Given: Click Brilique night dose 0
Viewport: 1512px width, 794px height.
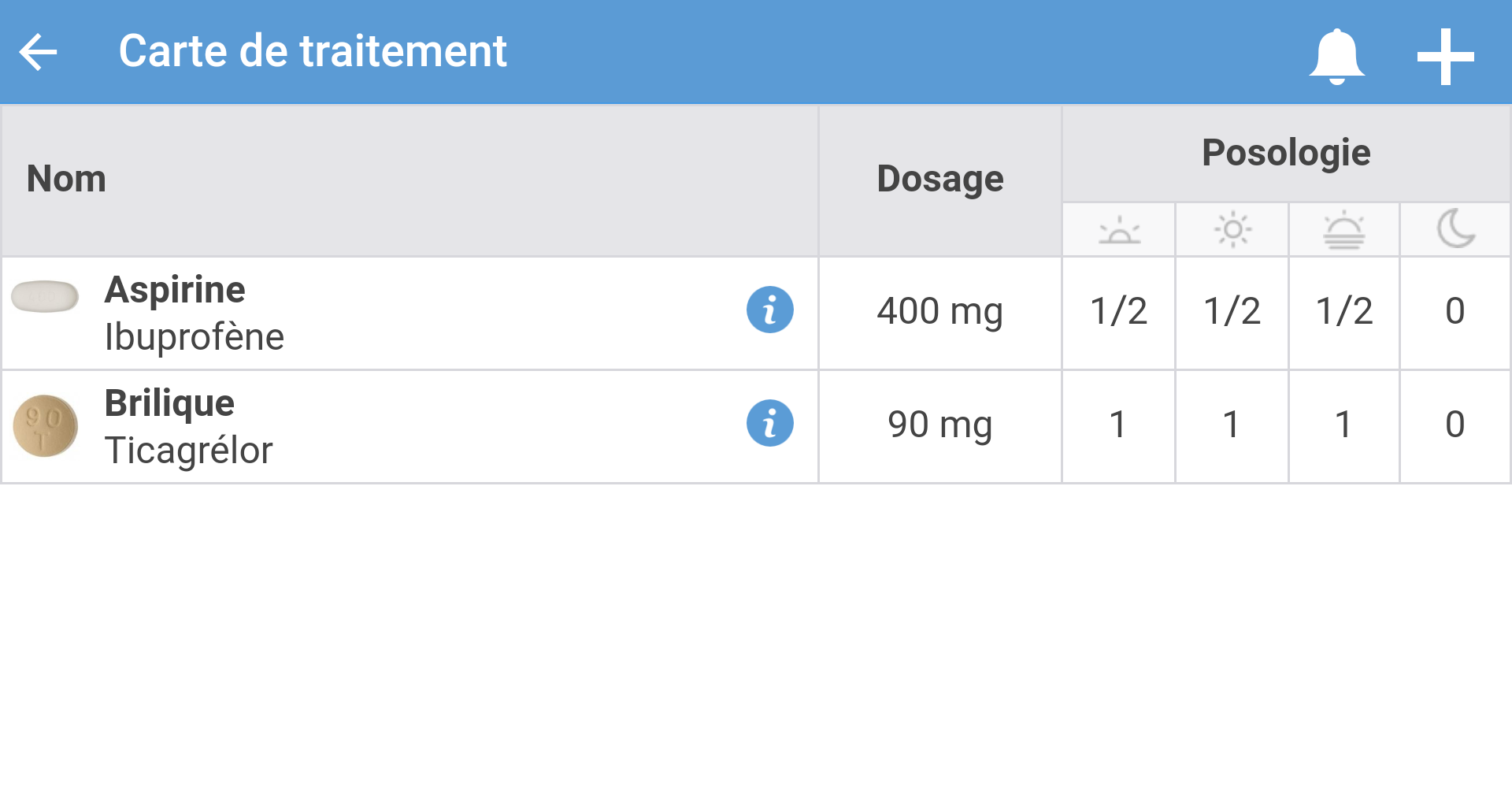Looking at the screenshot, I should point(1455,425).
